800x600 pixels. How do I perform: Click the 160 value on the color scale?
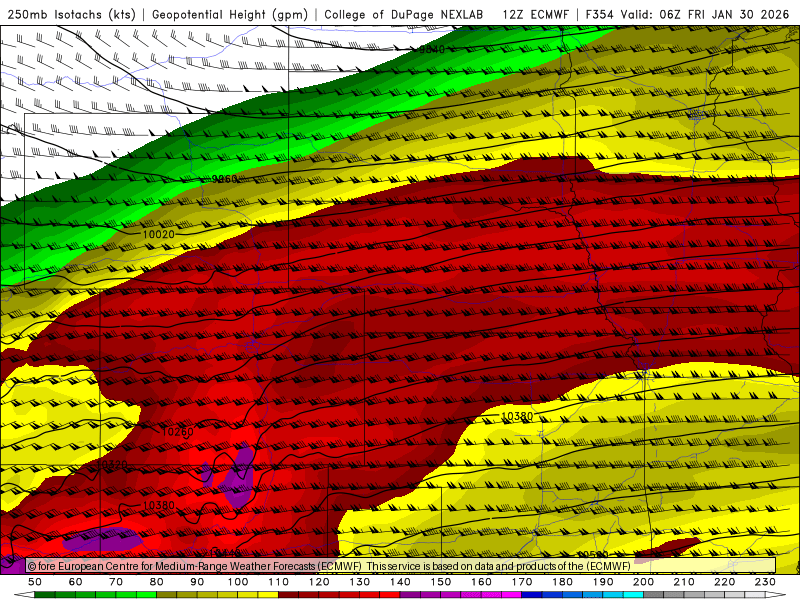481,582
